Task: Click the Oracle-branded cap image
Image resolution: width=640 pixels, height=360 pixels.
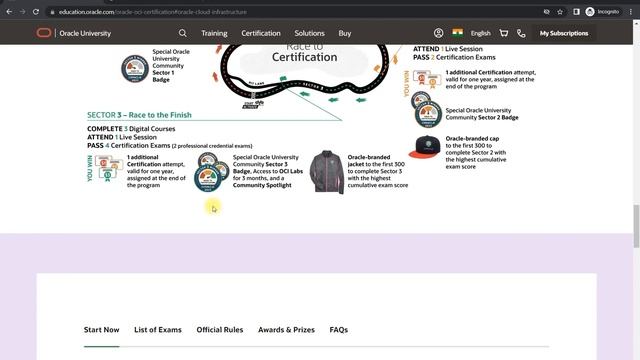Action: 424,147
